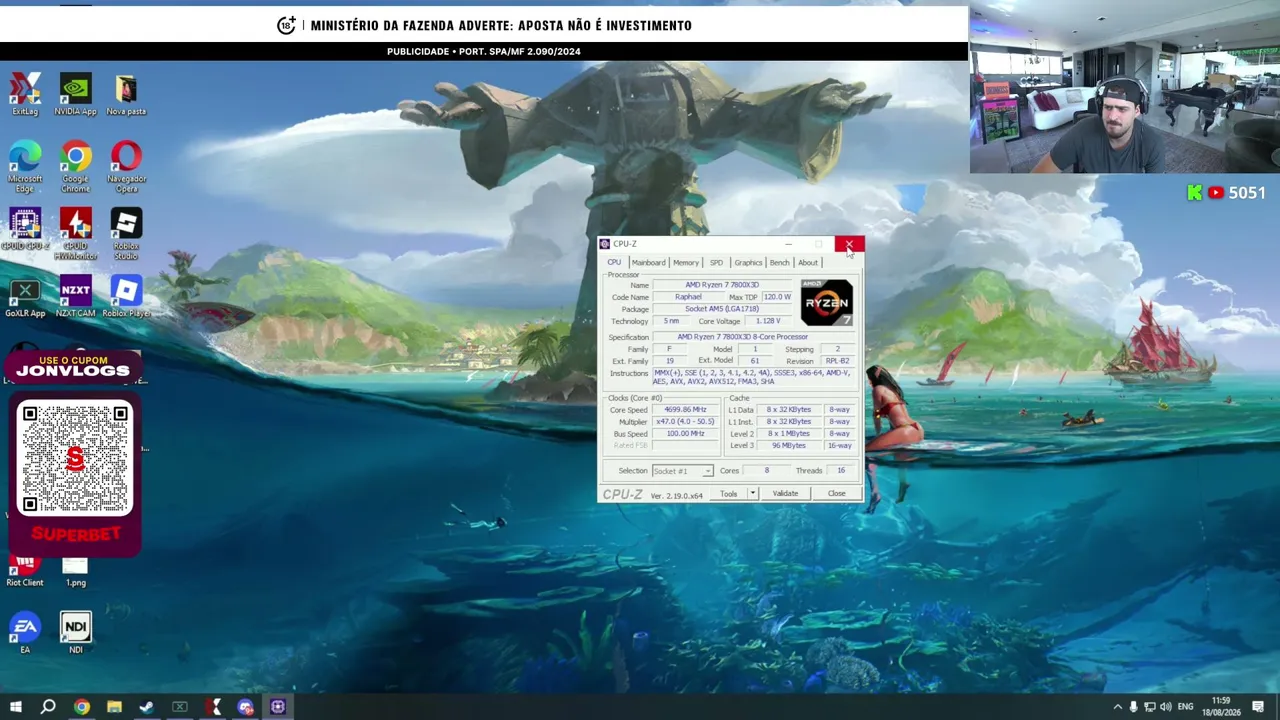The image size is (1280, 720).
Task: Click the Package value Socket AM5 (LGA1718)
Action: point(722,309)
